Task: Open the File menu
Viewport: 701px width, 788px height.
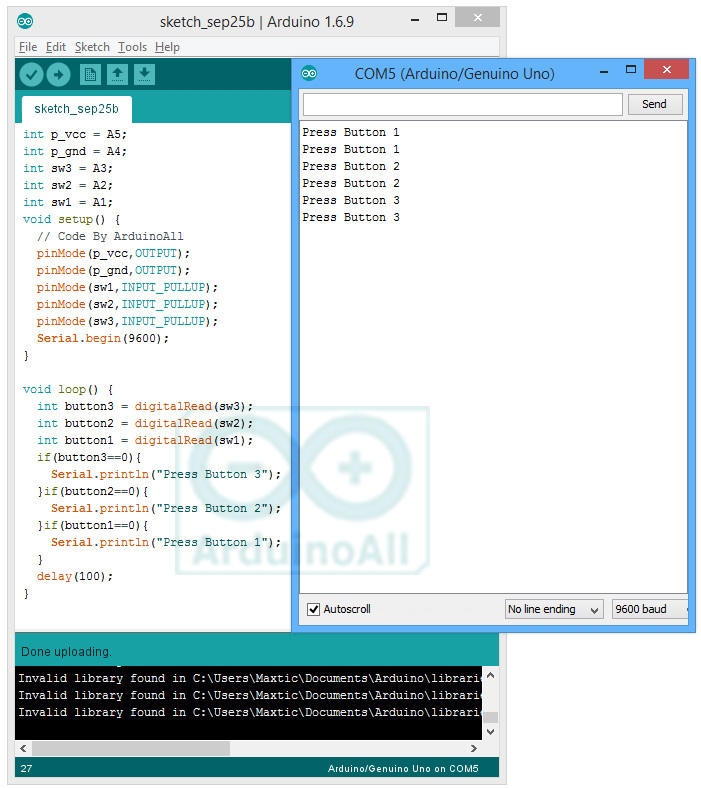Action: coord(28,47)
